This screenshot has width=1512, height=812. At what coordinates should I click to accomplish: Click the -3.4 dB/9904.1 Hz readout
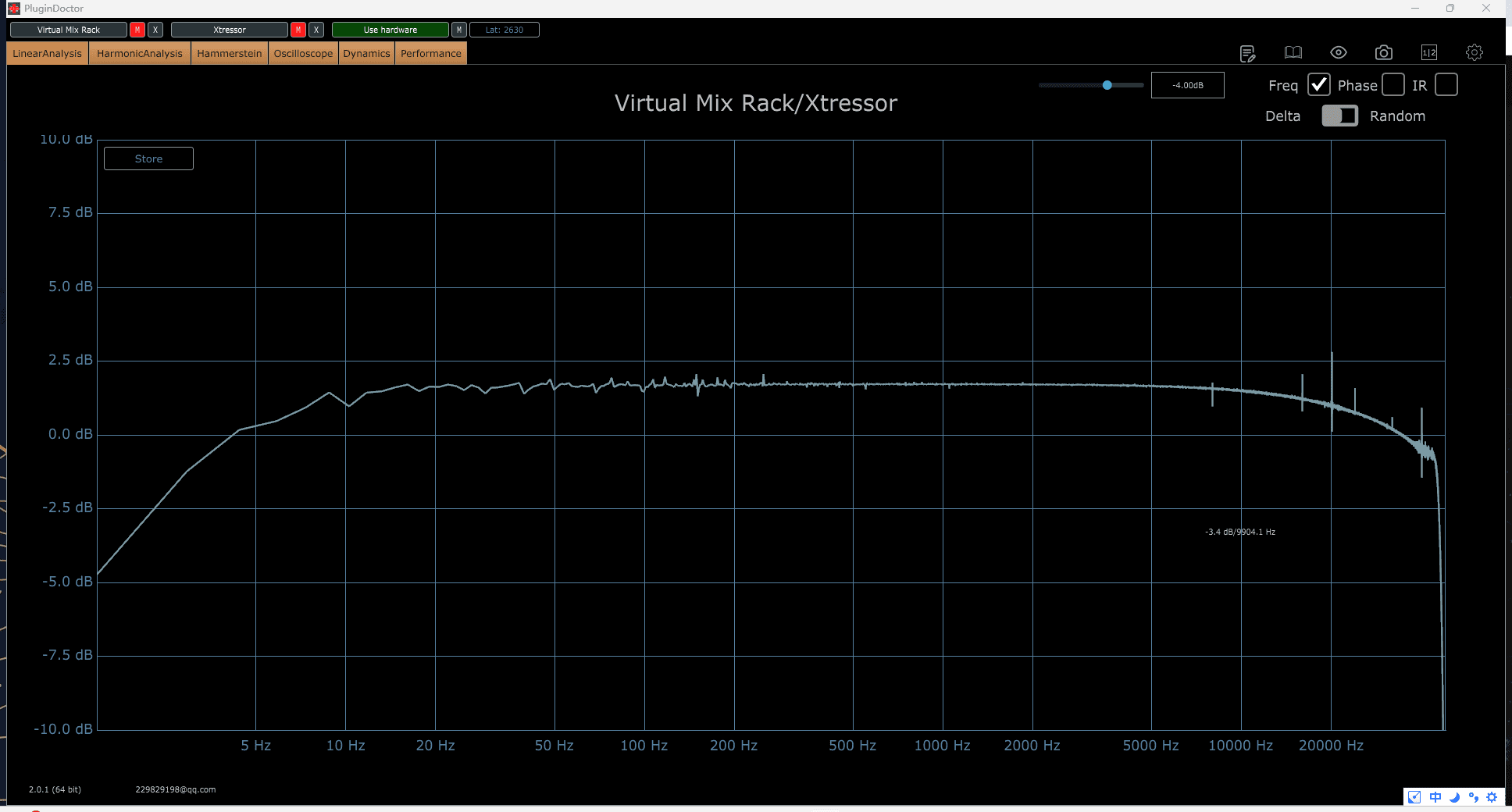[x=1240, y=532]
